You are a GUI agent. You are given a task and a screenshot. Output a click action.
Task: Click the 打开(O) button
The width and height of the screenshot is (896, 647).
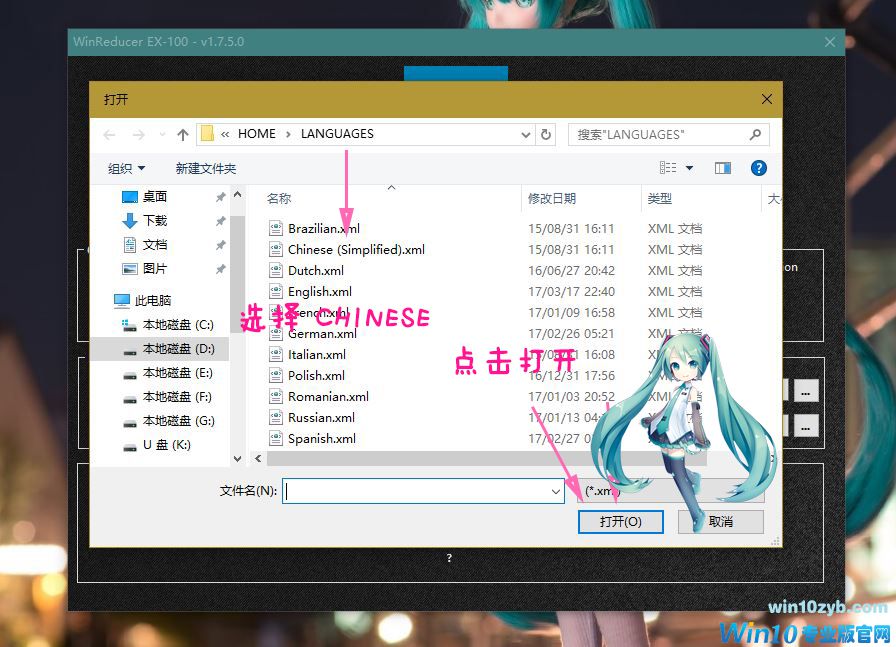[x=620, y=522]
